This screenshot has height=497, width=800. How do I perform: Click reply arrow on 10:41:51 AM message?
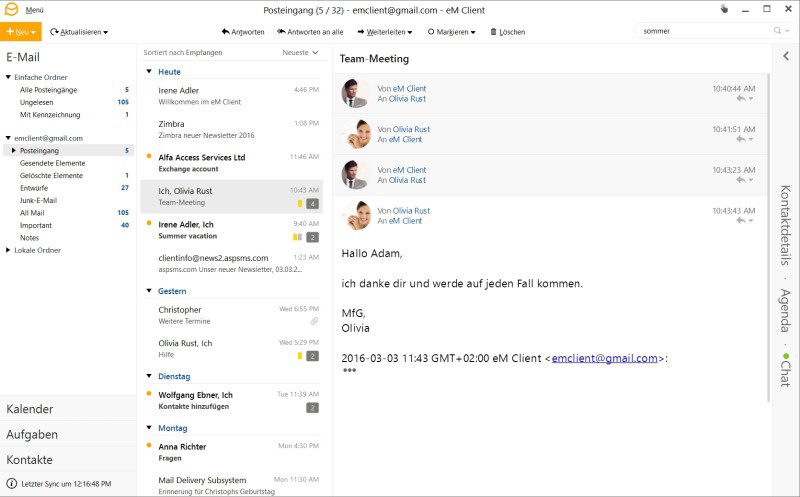tap(740, 139)
